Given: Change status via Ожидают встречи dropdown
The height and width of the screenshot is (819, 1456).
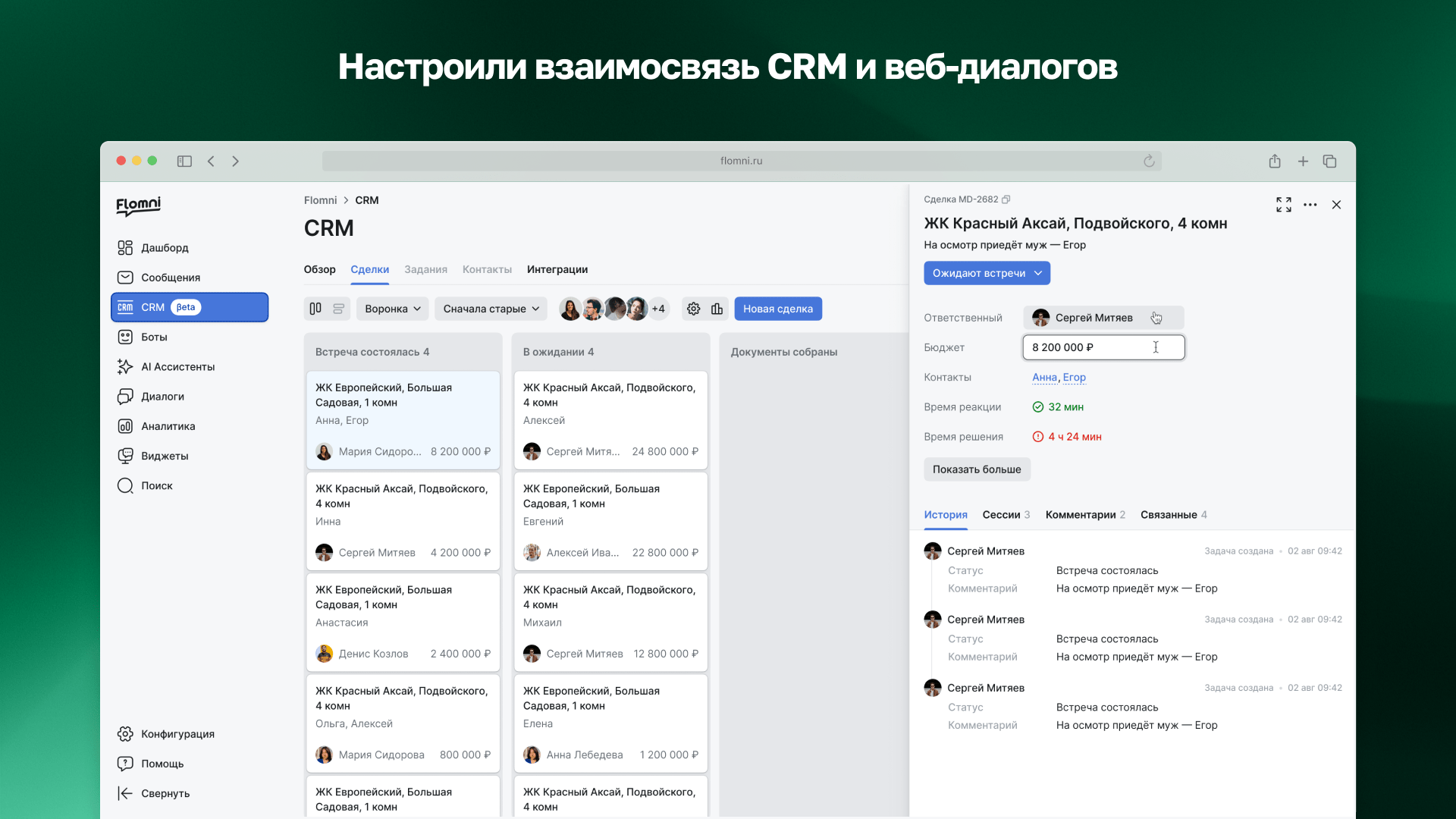Looking at the screenshot, I should pyautogui.click(x=987, y=273).
